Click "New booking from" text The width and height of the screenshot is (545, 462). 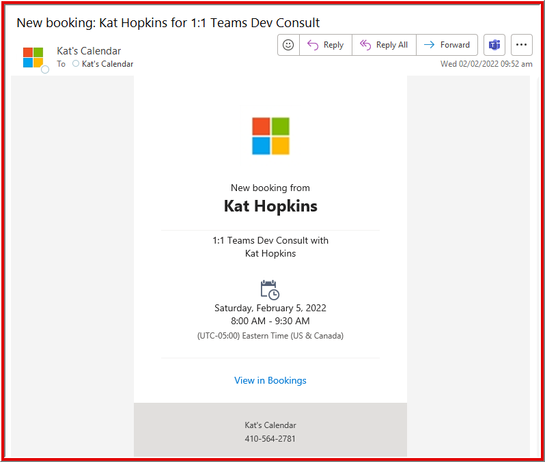click(x=270, y=188)
